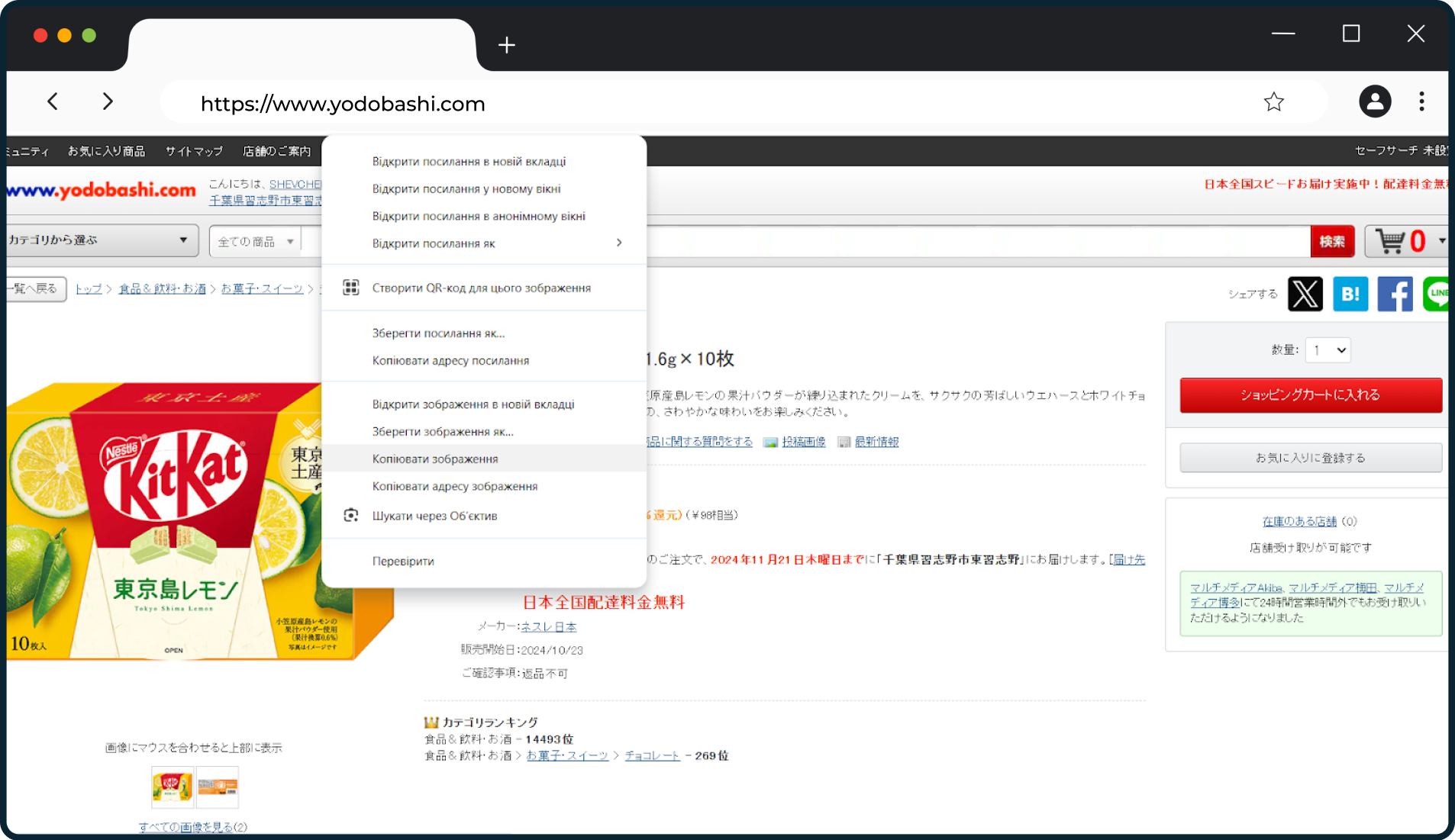Open the マルチメディア梅田 store link

tap(1333, 587)
